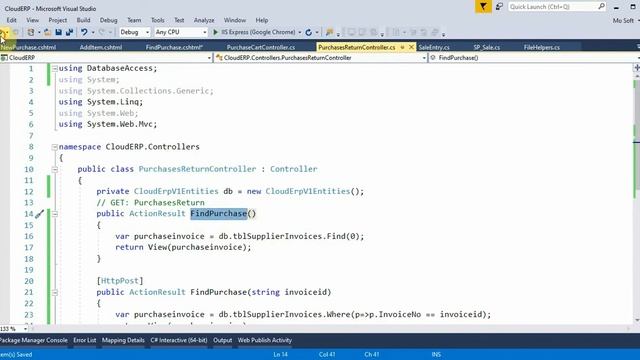Open the Test menu
The image size is (640, 360).
pyautogui.click(x=179, y=20)
